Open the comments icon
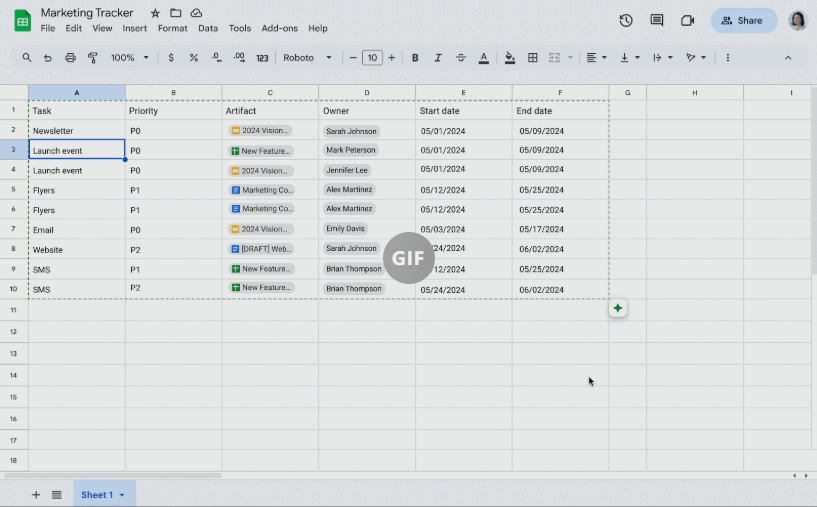 click(x=657, y=20)
